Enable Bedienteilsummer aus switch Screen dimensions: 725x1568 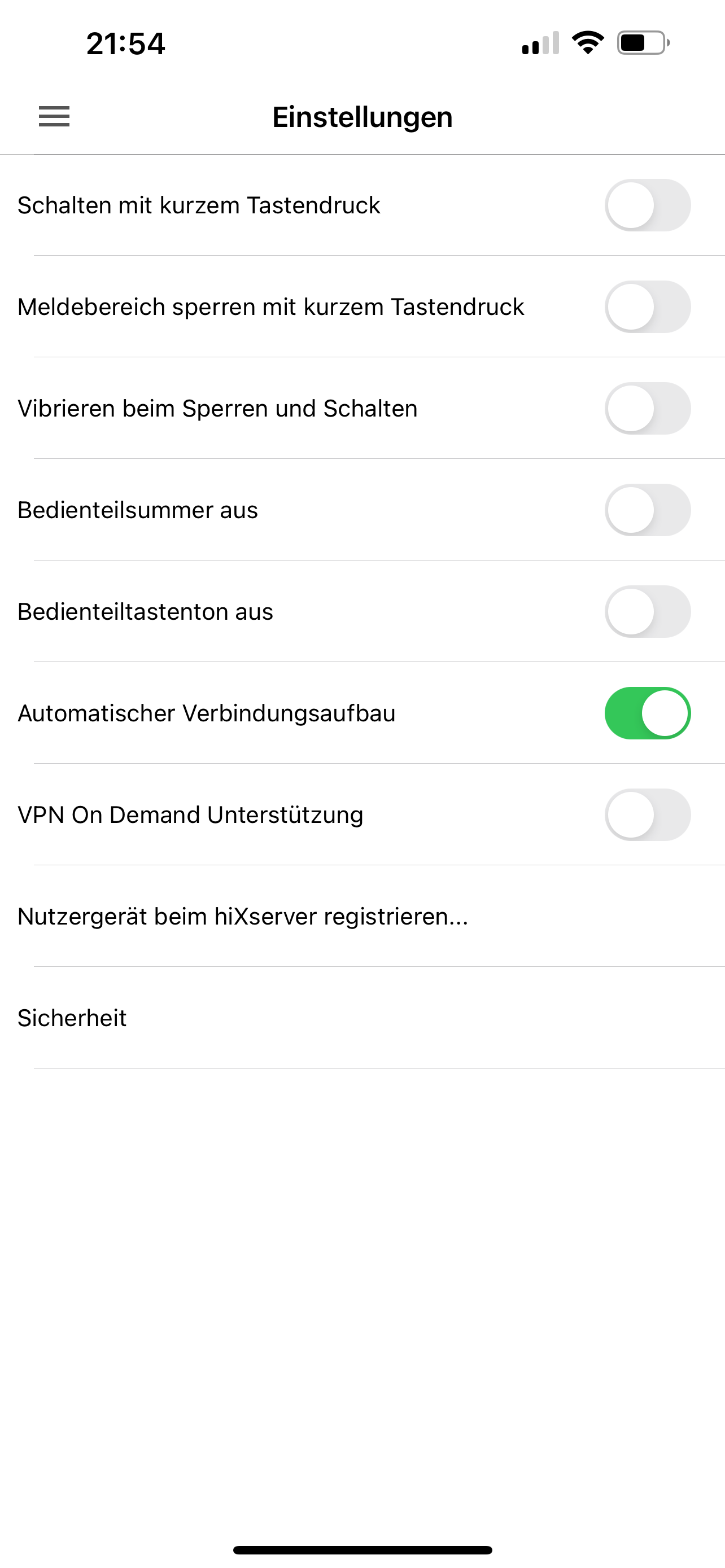pyautogui.click(x=647, y=510)
